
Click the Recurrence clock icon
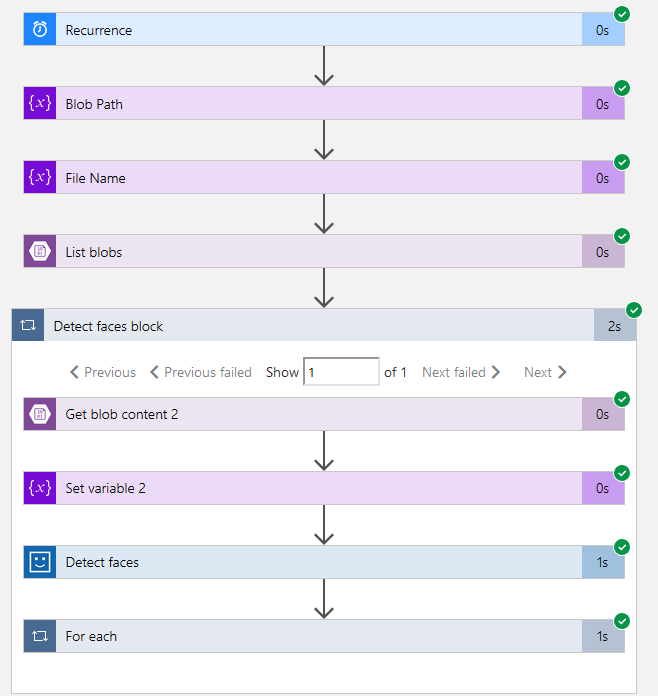click(x=40, y=30)
